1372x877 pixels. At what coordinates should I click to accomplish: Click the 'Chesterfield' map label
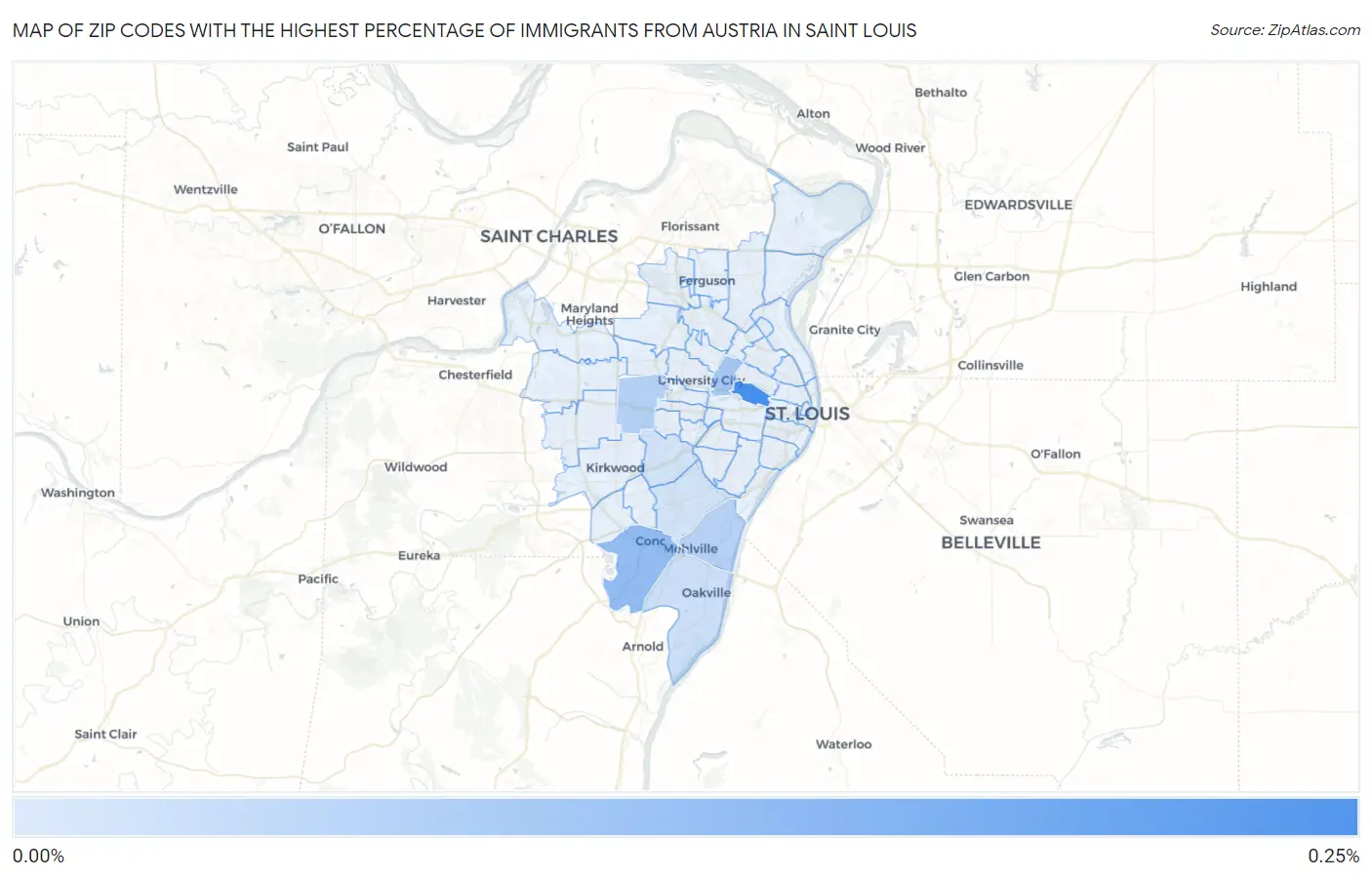pyautogui.click(x=475, y=375)
